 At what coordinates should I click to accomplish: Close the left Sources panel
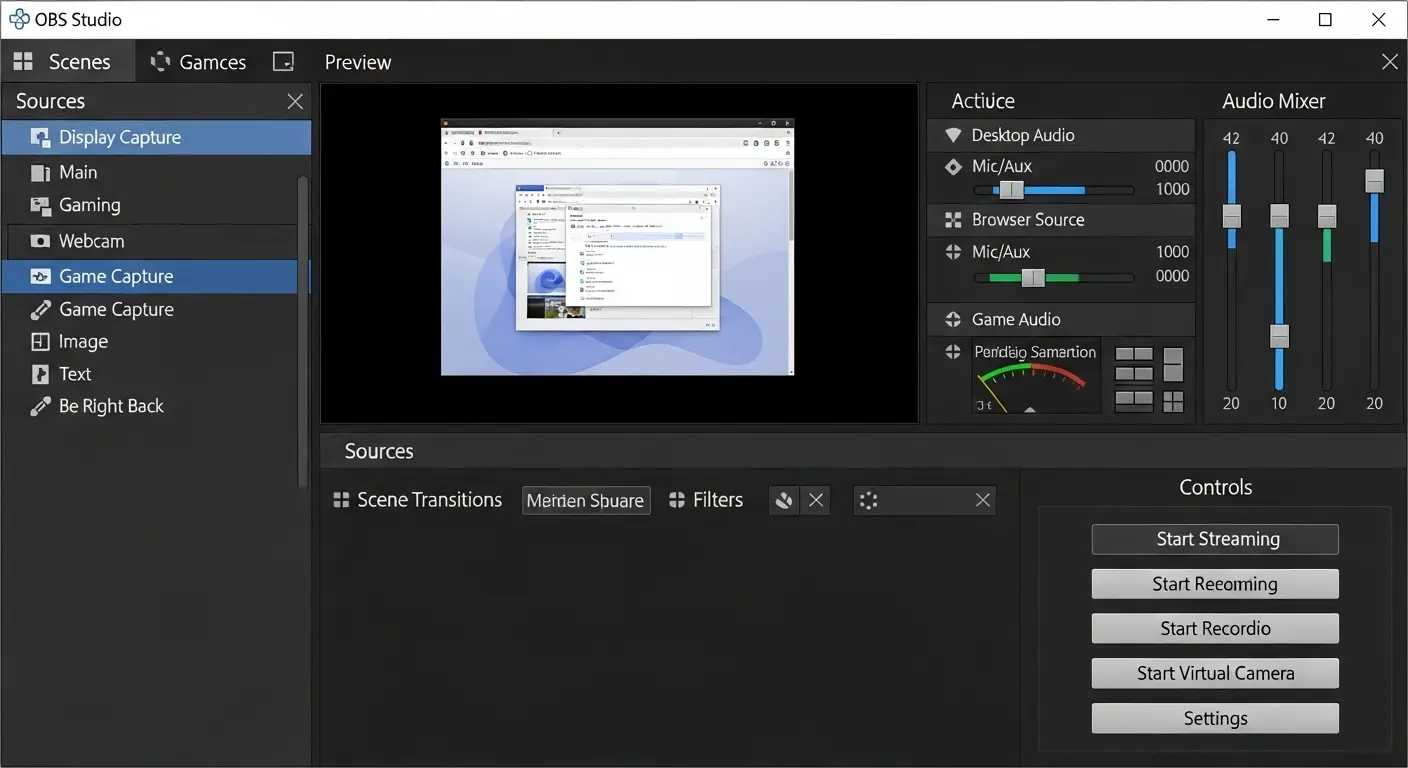(x=295, y=101)
